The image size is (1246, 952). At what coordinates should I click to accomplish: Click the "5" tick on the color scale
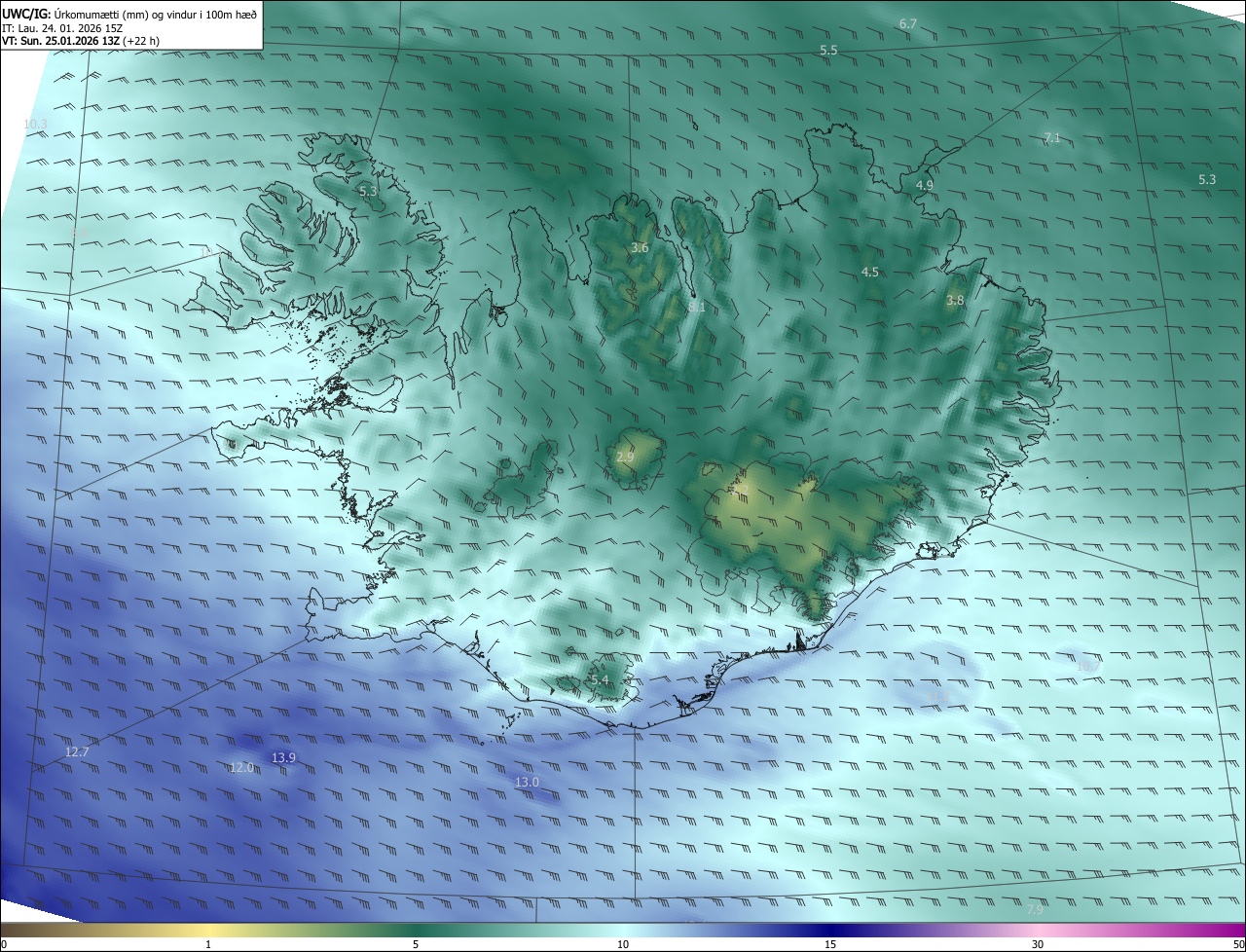(416, 944)
